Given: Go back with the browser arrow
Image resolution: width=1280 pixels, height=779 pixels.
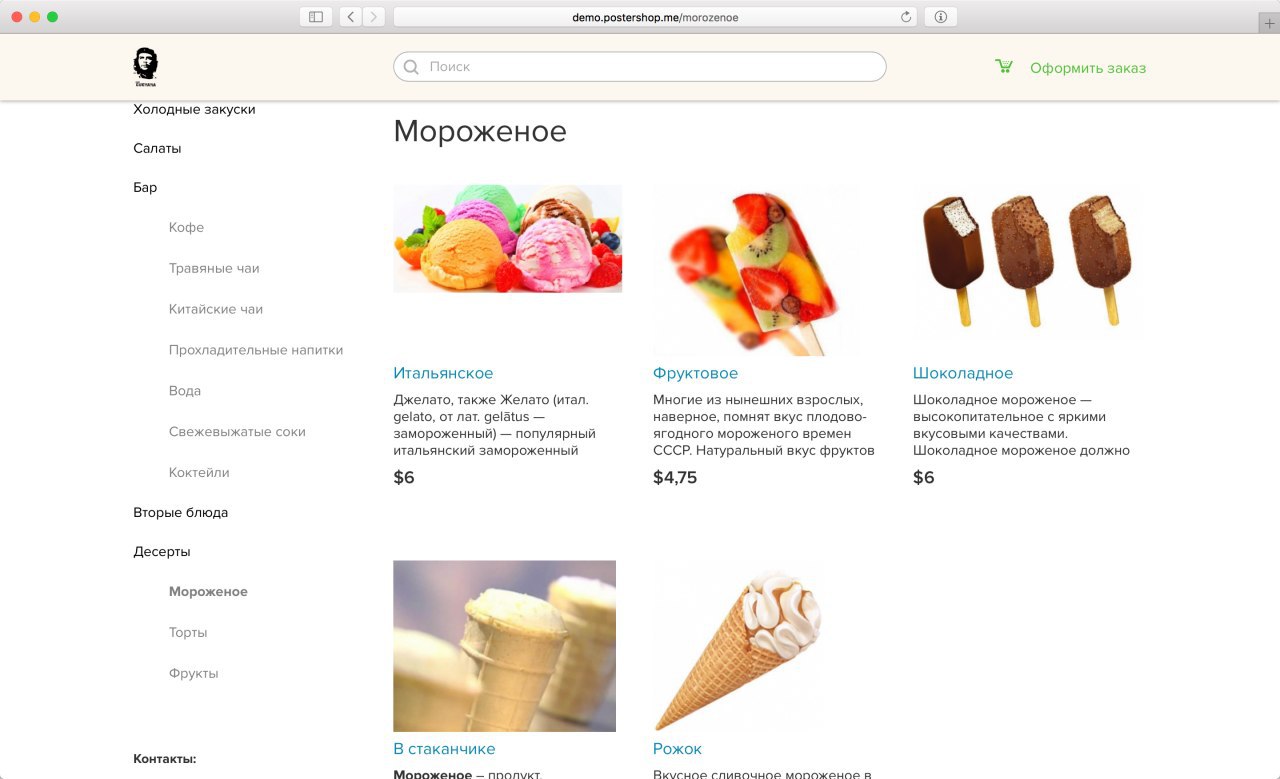Looking at the screenshot, I should (x=351, y=17).
